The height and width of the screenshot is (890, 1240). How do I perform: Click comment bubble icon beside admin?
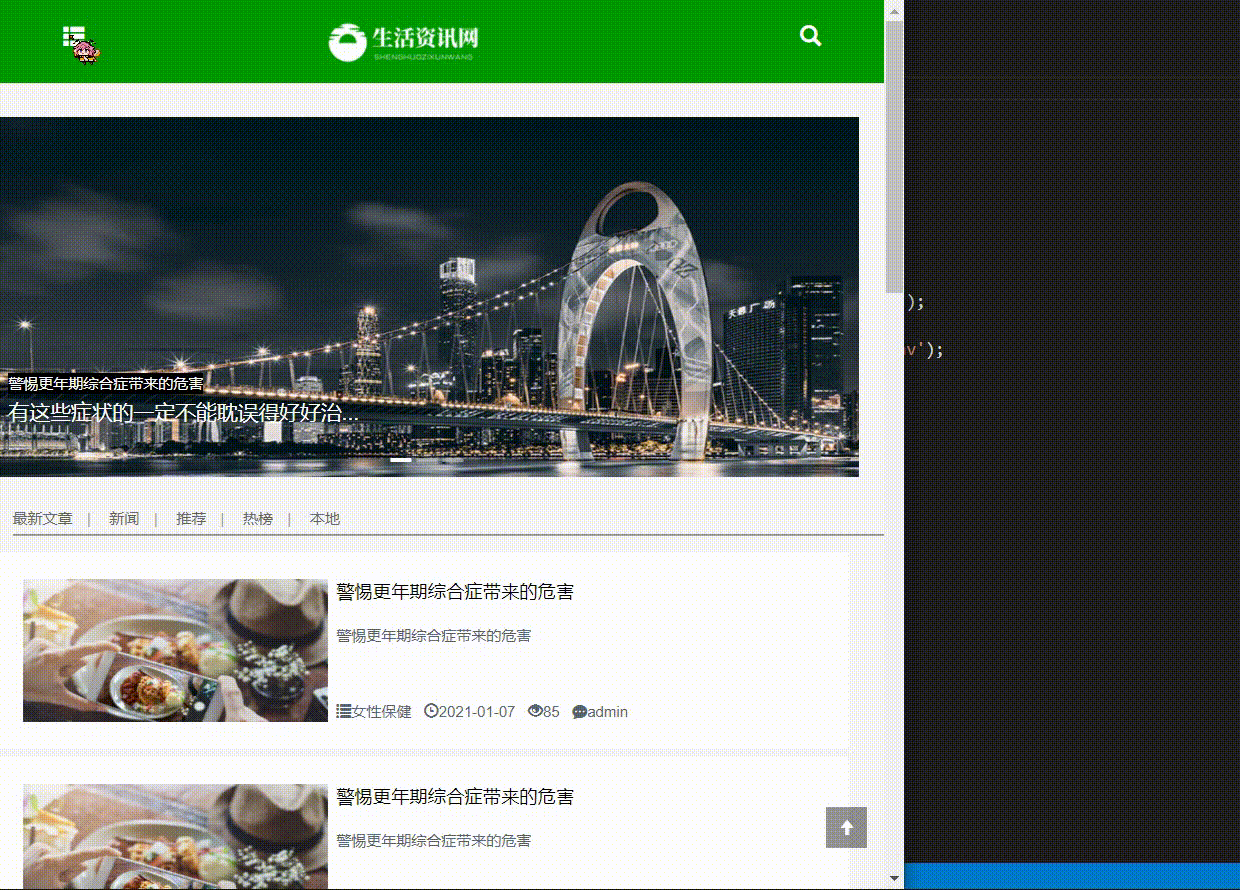pyautogui.click(x=579, y=712)
